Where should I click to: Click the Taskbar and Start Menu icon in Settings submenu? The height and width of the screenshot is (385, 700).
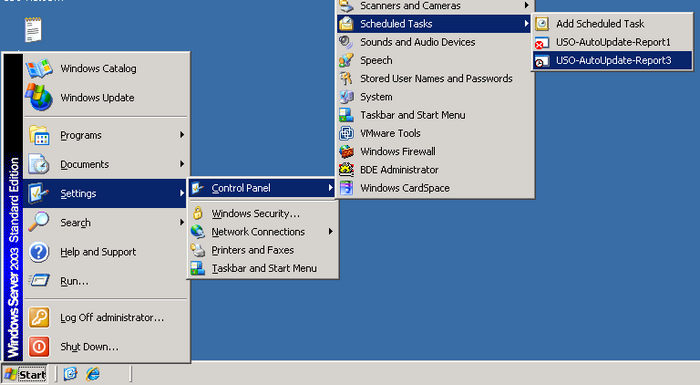click(x=198, y=268)
